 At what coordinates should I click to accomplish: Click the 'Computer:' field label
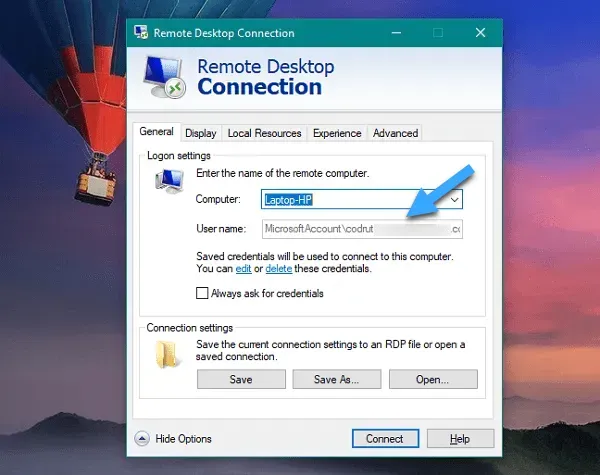click(218, 199)
